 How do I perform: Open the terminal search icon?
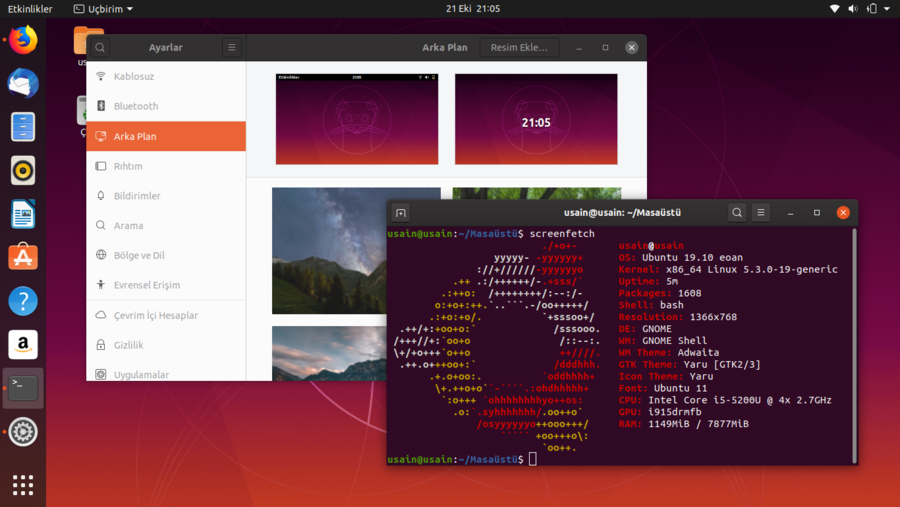pos(736,212)
